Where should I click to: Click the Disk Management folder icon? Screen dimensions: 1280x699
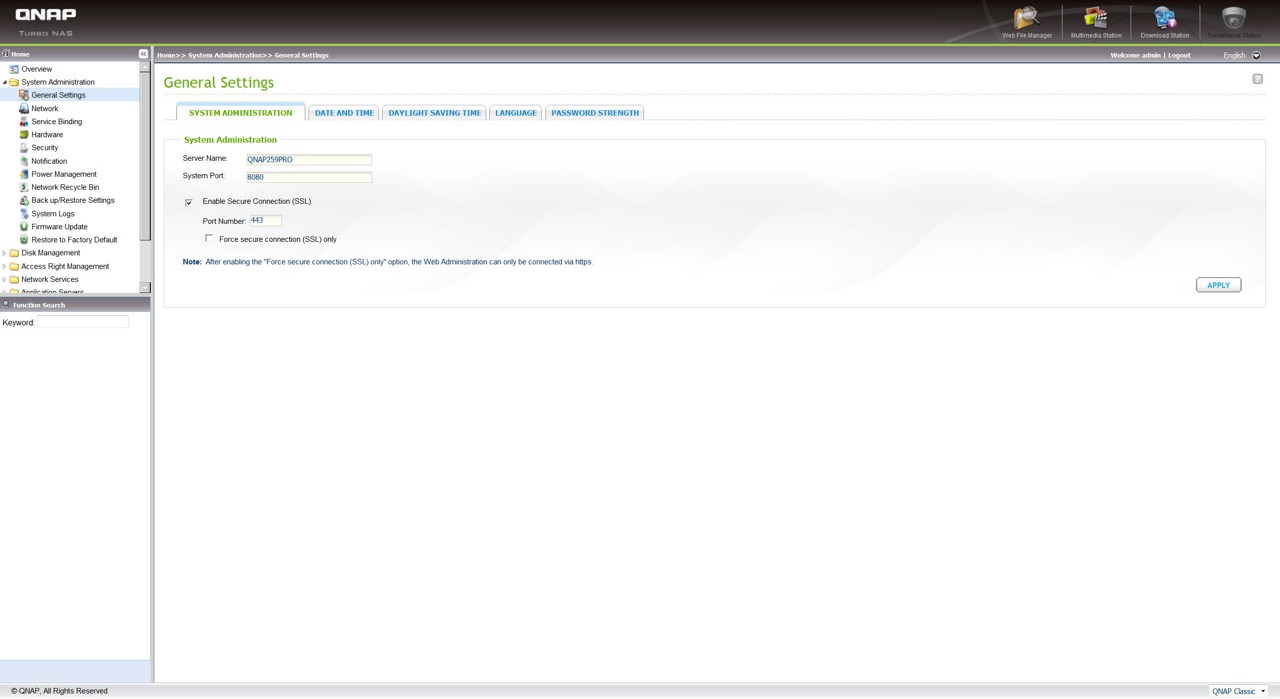pos(14,253)
